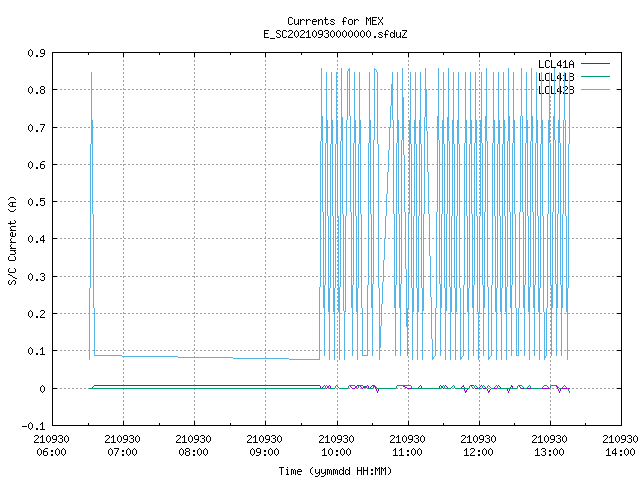The width and height of the screenshot is (640, 480).
Task: Click the 0.2 y-axis tick value
Action: click(36, 314)
